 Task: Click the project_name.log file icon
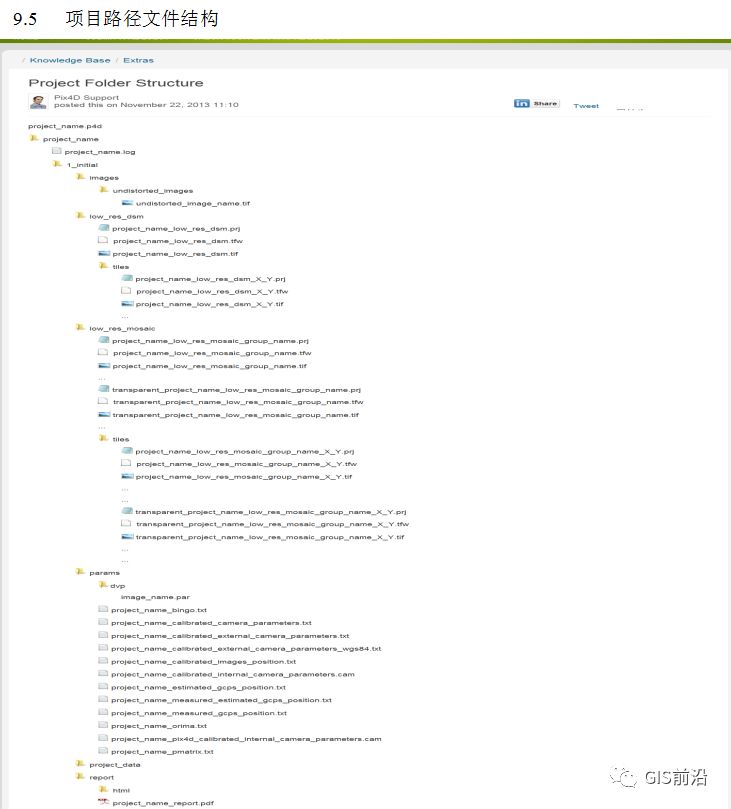click(57, 151)
